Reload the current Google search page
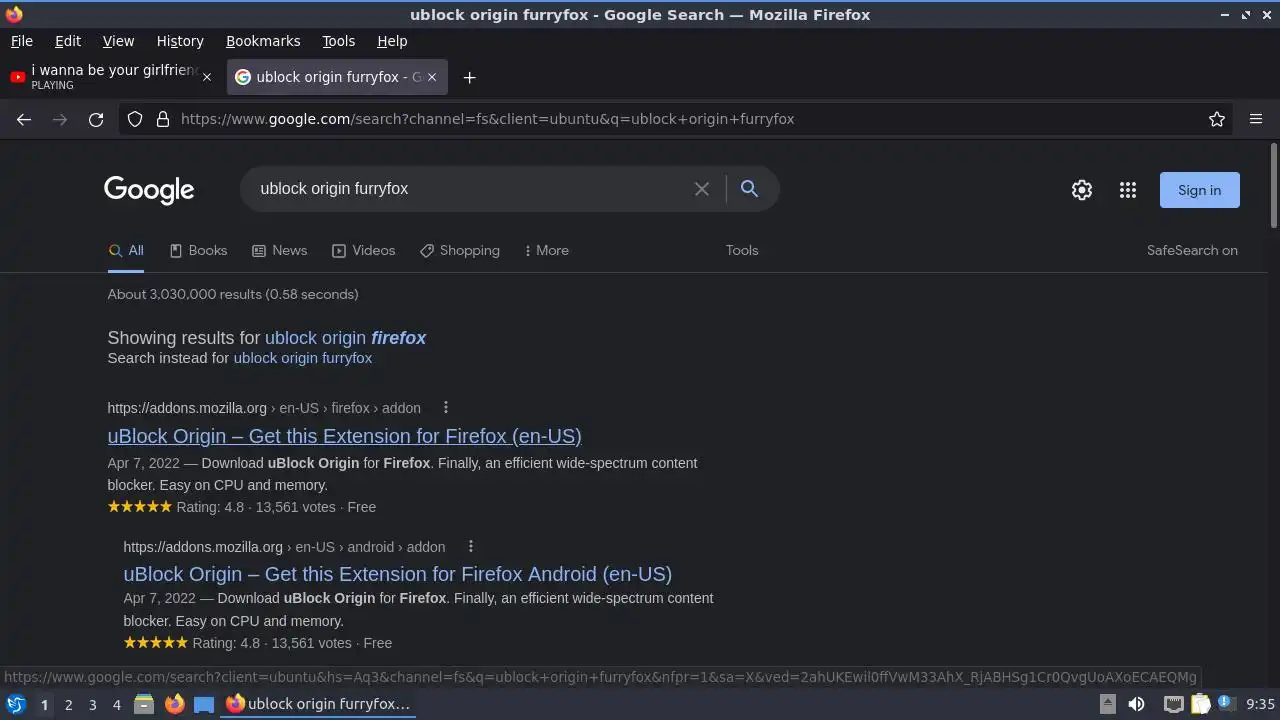This screenshot has width=1280, height=720. pyautogui.click(x=96, y=119)
